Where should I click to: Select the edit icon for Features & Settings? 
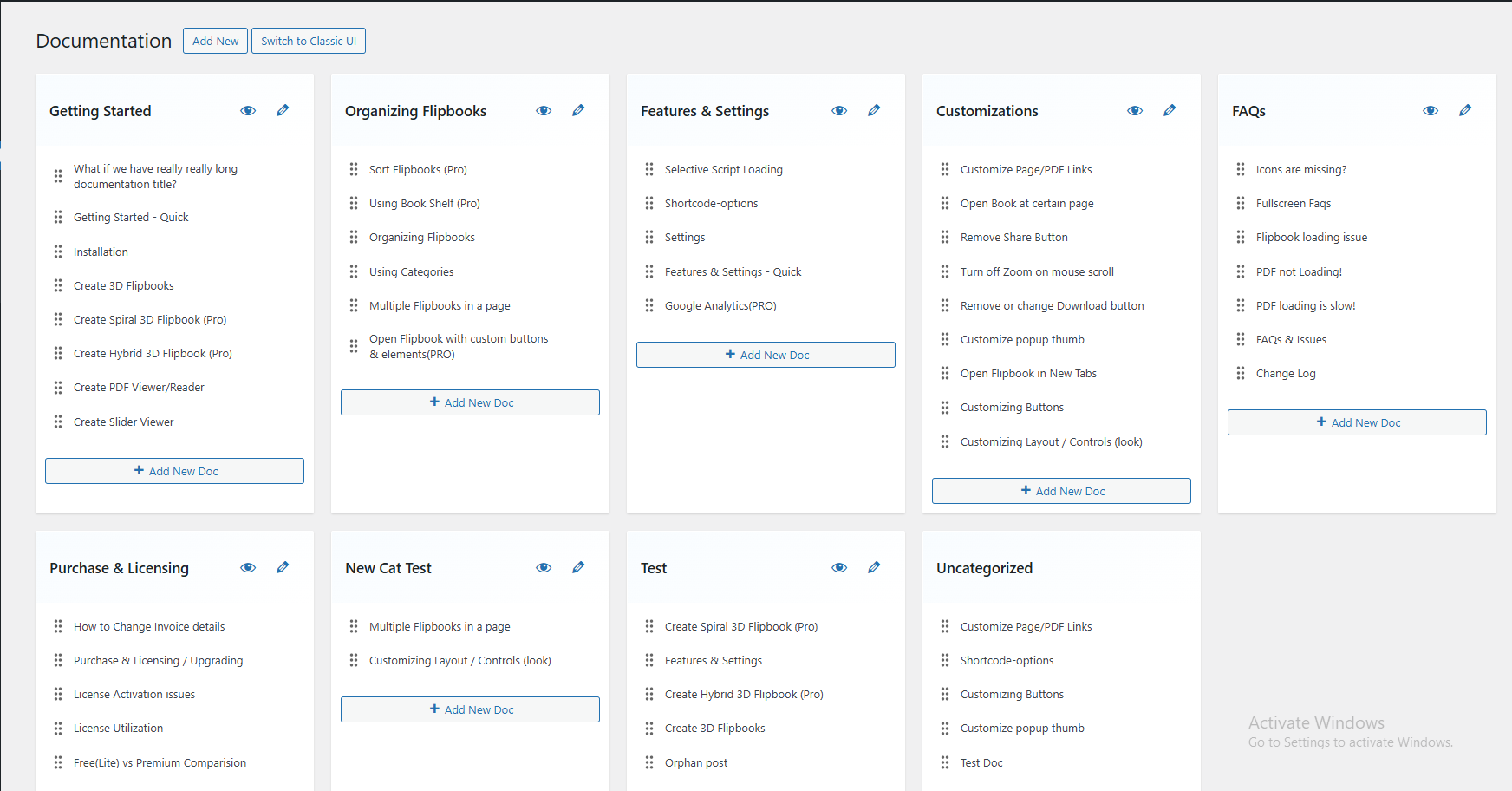[x=874, y=110]
